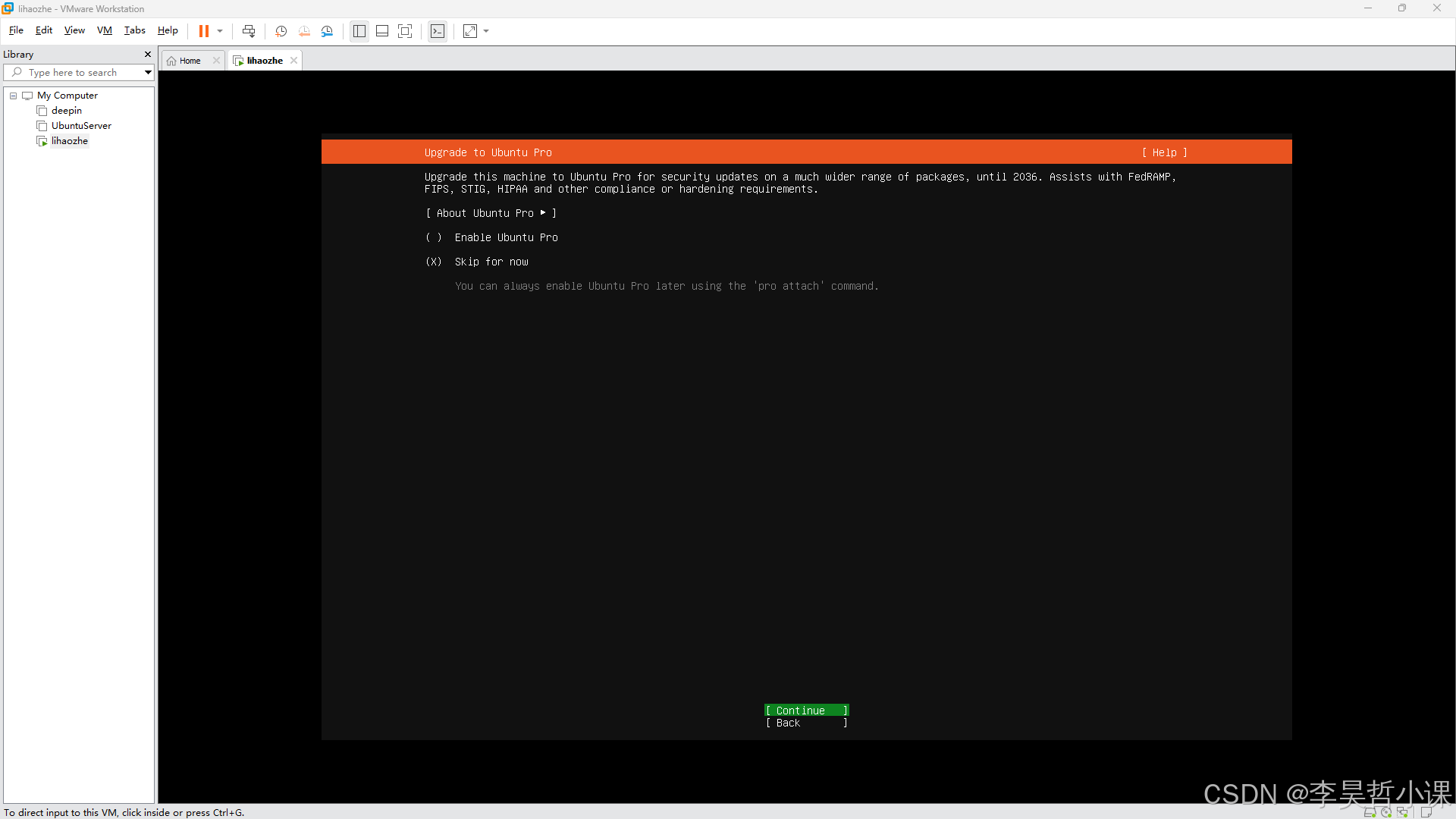Click the stretch guest display icon
The image size is (1456, 819).
click(470, 31)
